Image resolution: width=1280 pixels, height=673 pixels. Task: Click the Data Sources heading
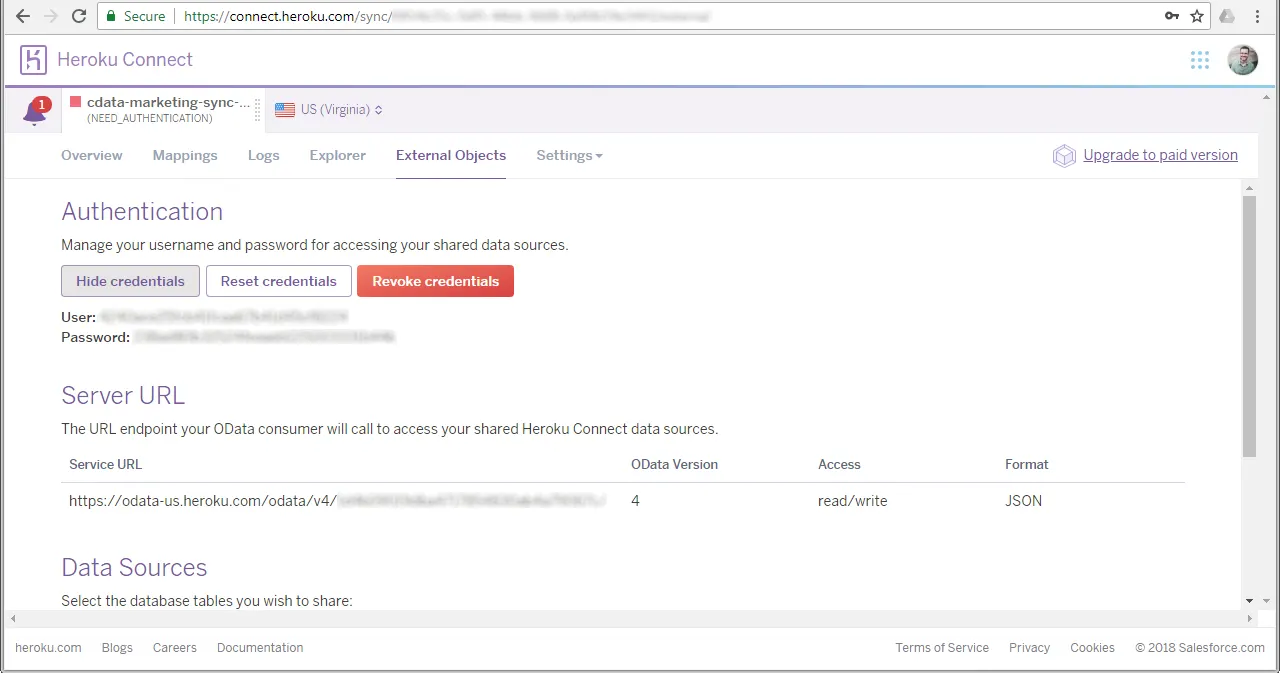[x=134, y=568]
